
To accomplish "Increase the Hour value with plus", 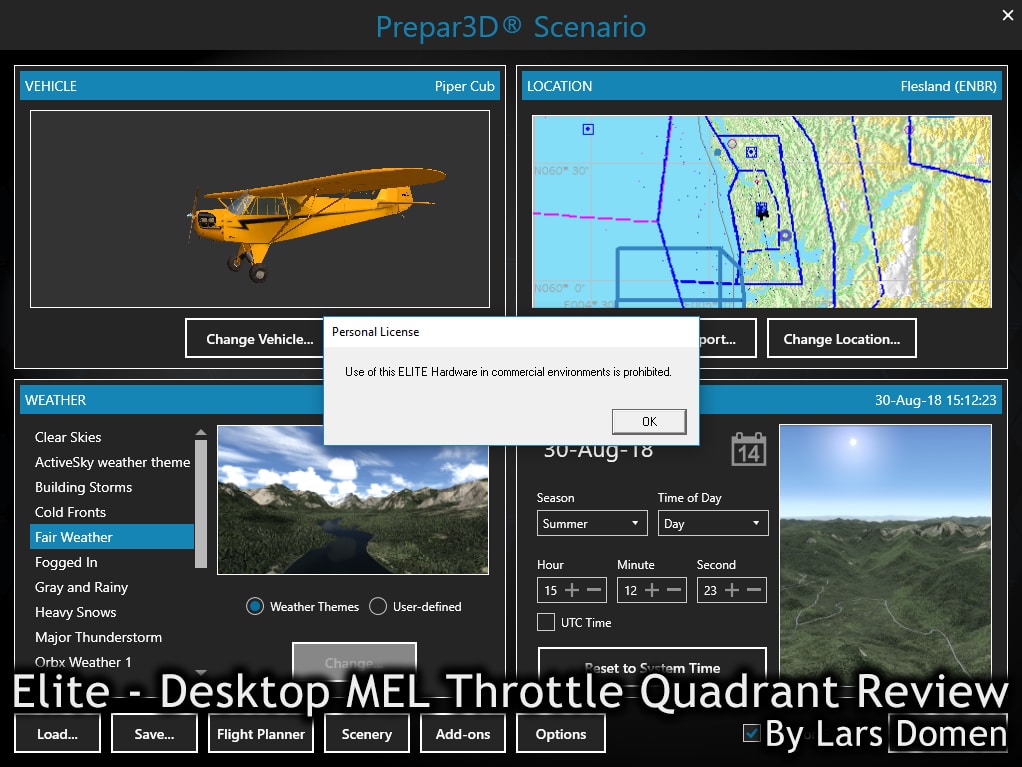I will (572, 590).
